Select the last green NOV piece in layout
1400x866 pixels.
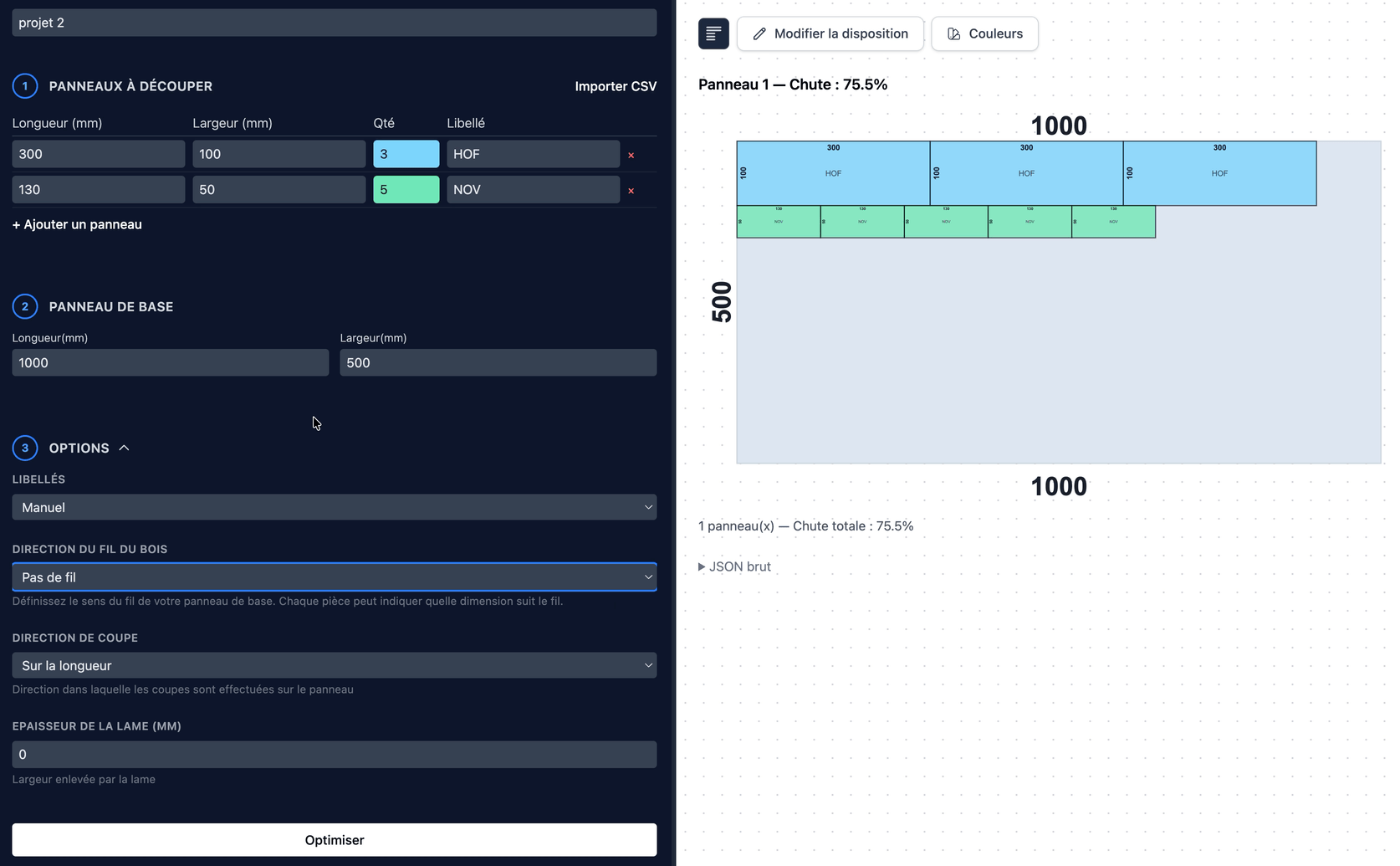click(x=1113, y=222)
